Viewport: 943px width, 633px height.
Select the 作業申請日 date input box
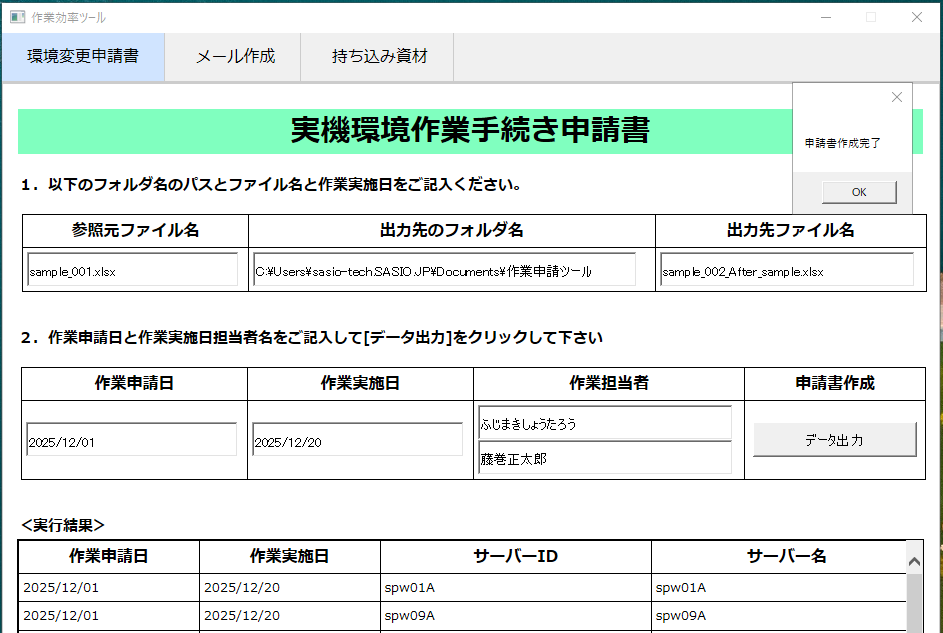coord(132,440)
